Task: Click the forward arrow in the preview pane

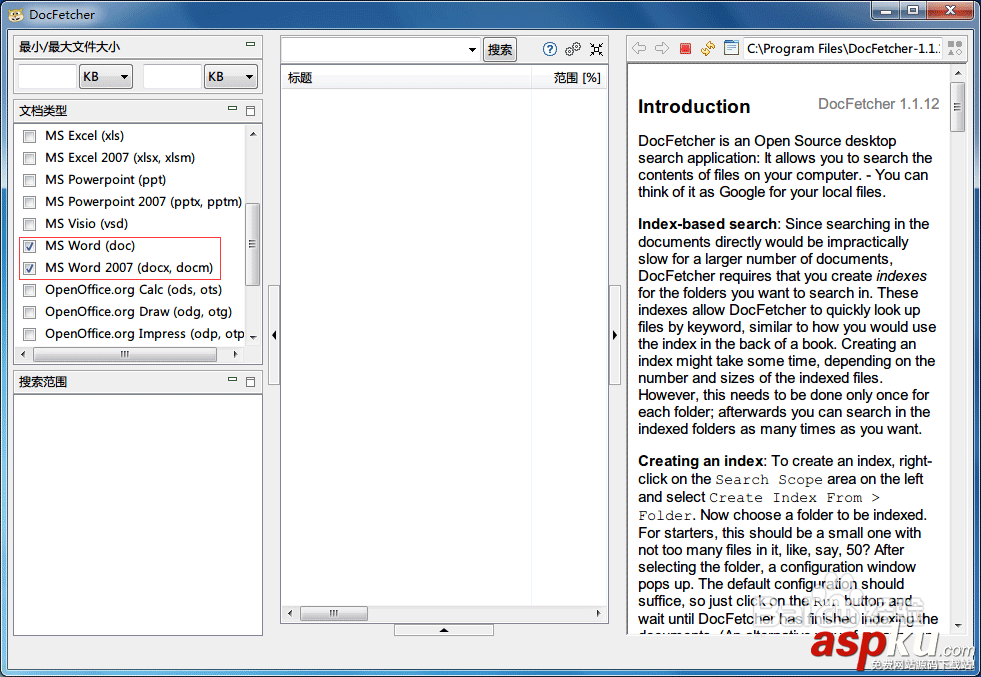Action: click(x=663, y=48)
